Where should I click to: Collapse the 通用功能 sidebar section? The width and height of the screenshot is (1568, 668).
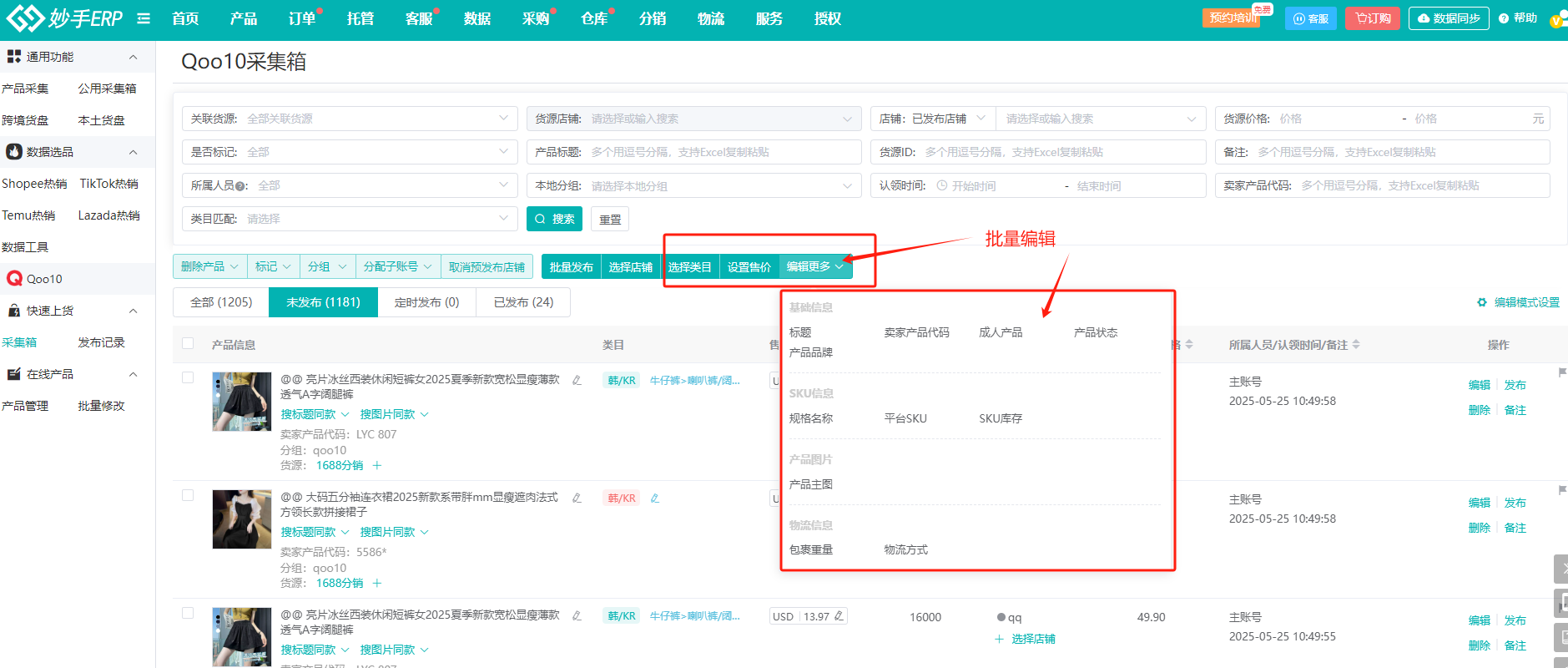coord(133,57)
